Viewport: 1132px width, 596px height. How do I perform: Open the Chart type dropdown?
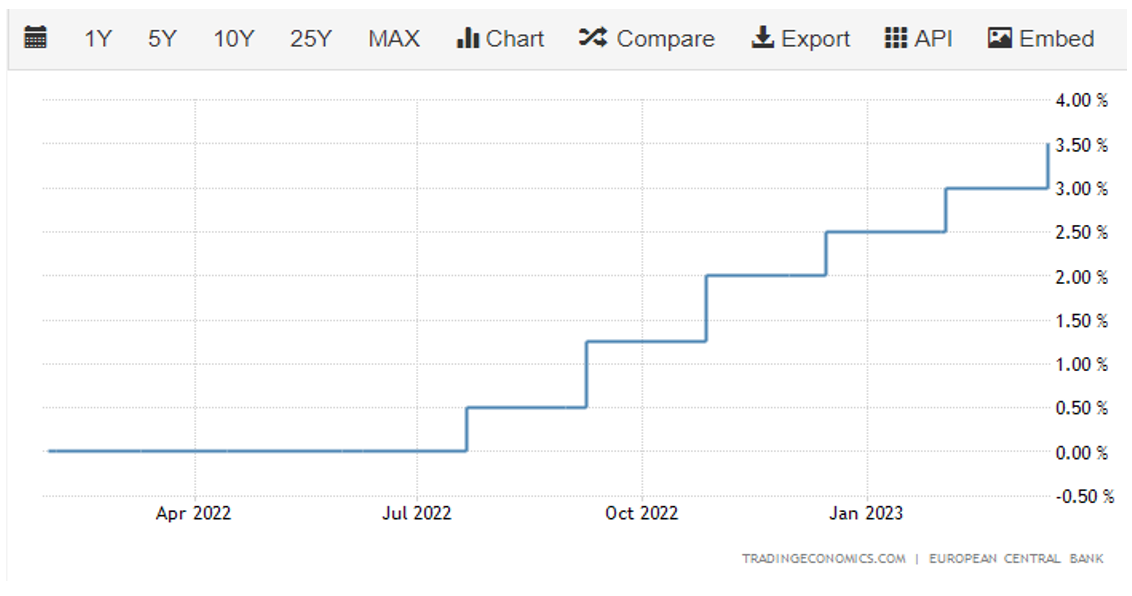coord(515,39)
